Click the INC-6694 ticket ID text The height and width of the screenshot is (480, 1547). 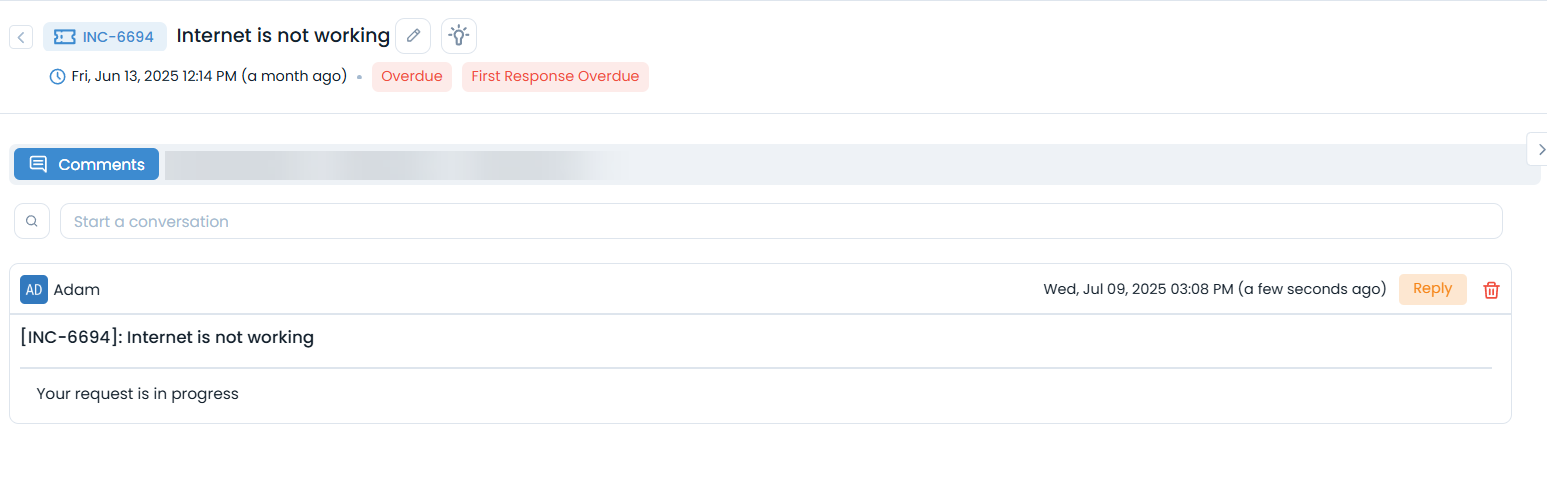pos(118,37)
